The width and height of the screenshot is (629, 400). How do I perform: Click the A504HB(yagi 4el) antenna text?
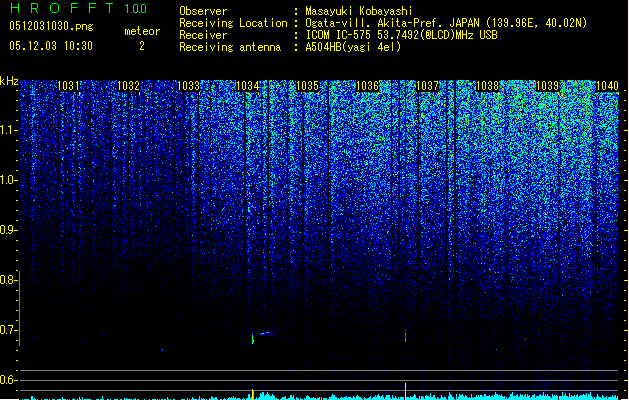point(353,47)
